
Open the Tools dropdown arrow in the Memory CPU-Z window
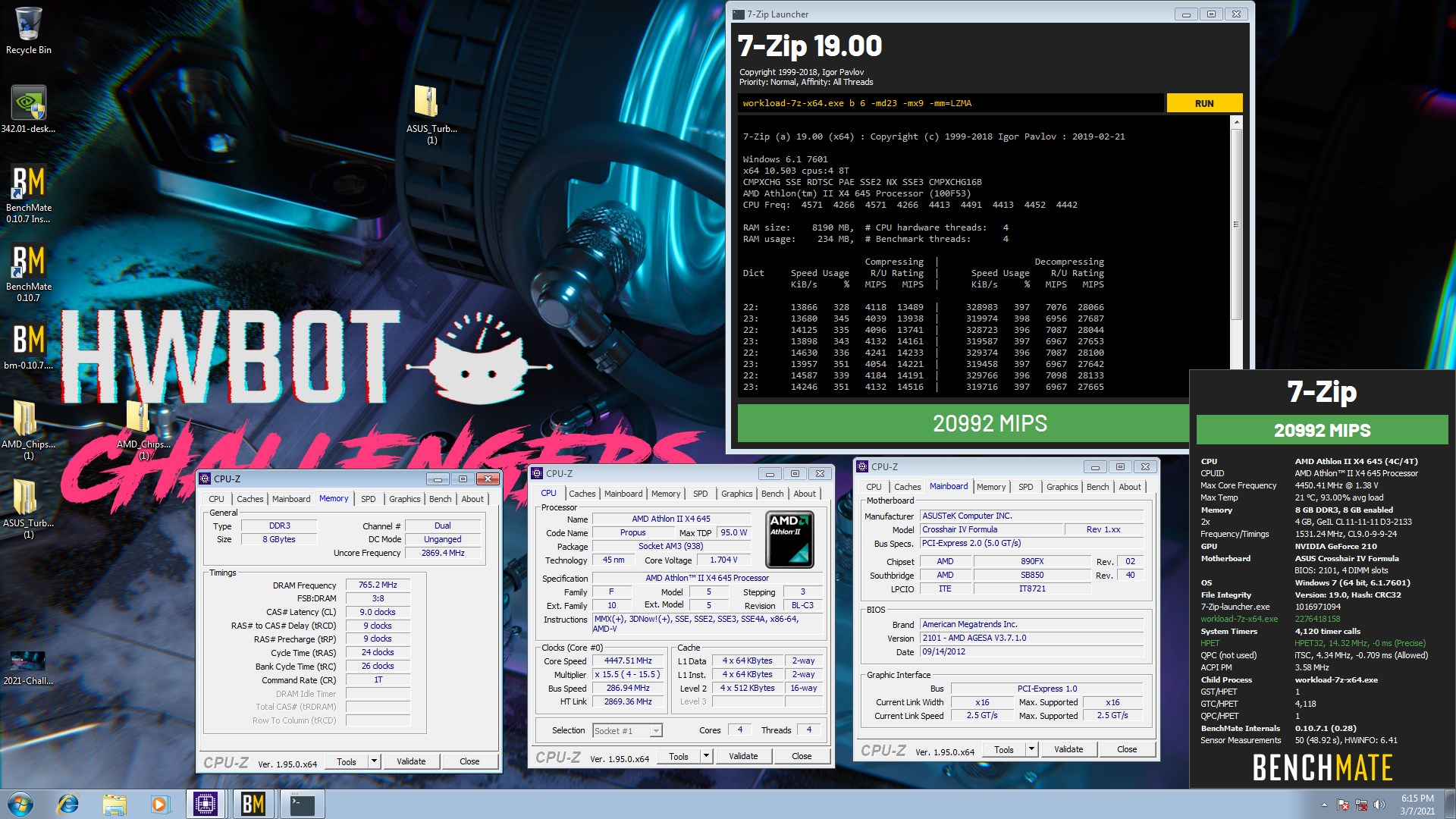pyautogui.click(x=374, y=761)
